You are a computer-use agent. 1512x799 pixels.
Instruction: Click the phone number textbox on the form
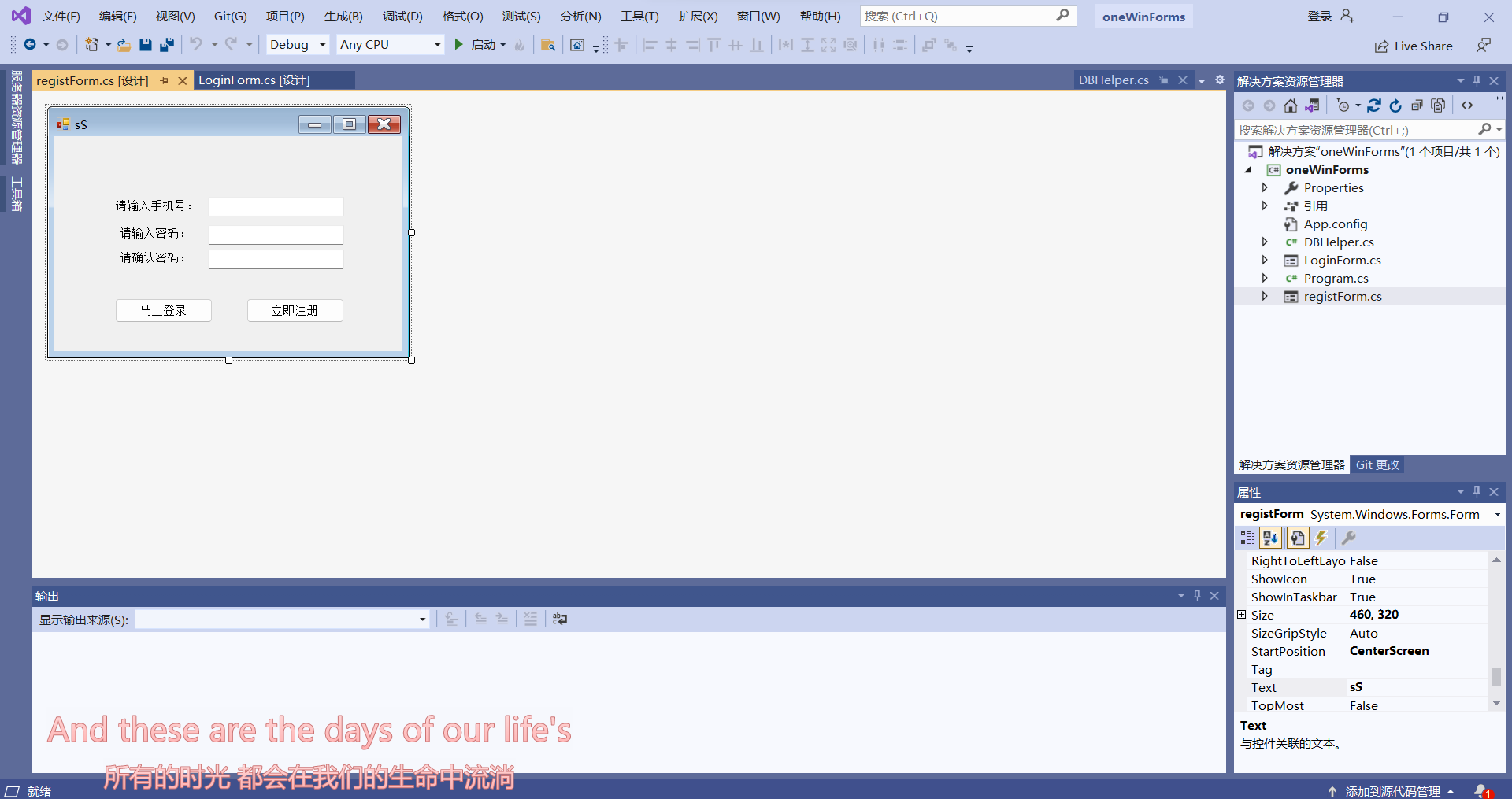276,206
